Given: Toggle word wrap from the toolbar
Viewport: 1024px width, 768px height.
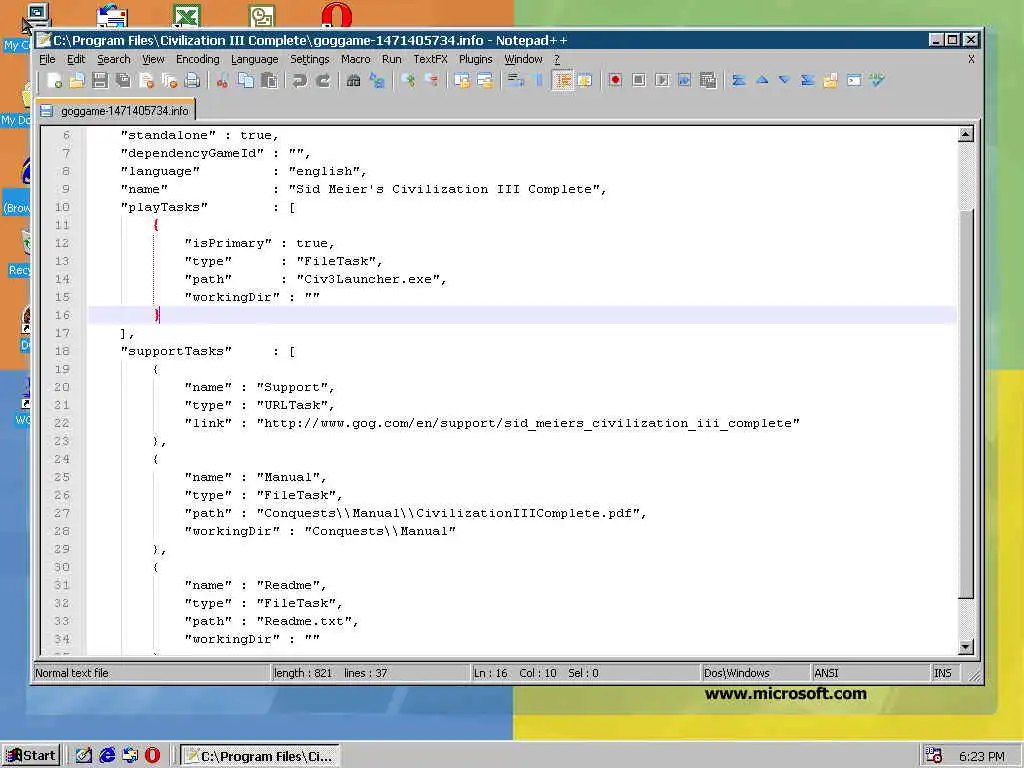Looking at the screenshot, I should coord(516,80).
